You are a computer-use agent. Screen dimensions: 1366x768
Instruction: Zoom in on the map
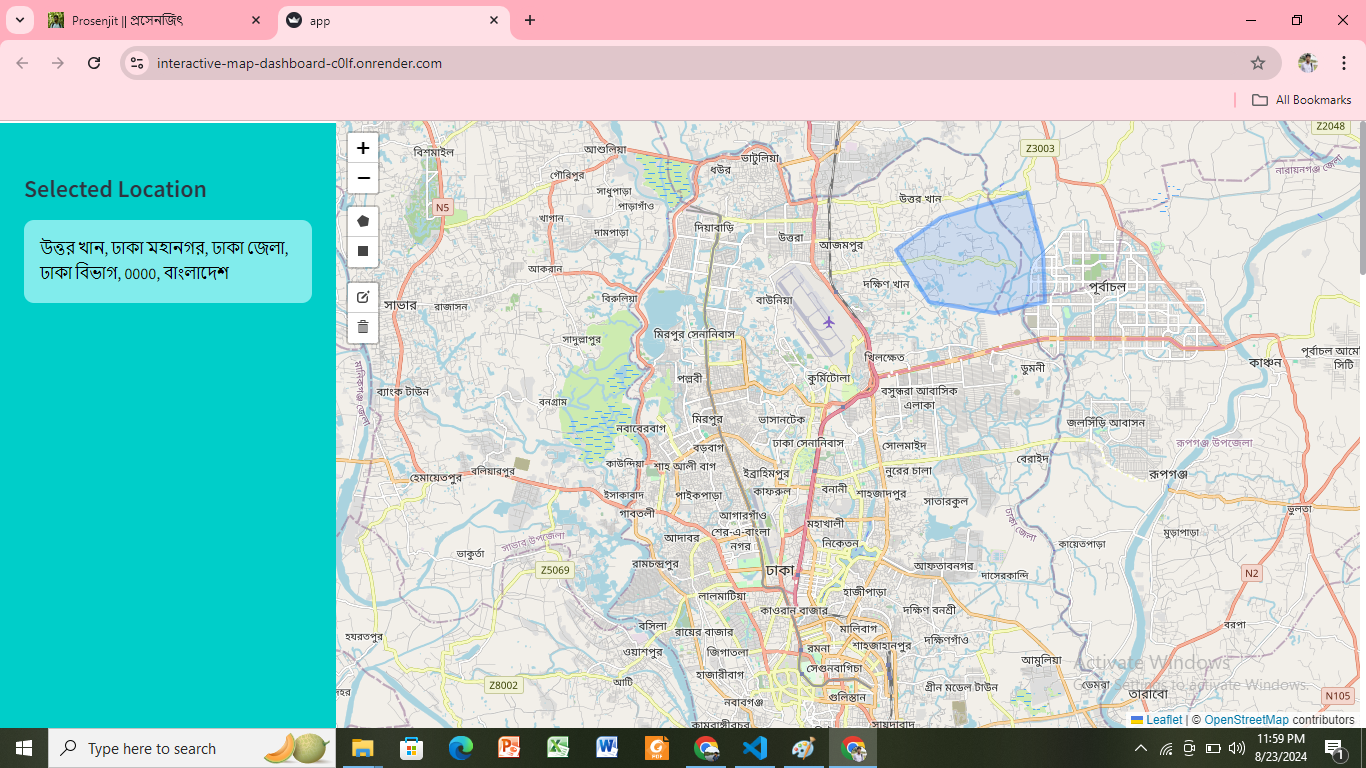tap(363, 148)
